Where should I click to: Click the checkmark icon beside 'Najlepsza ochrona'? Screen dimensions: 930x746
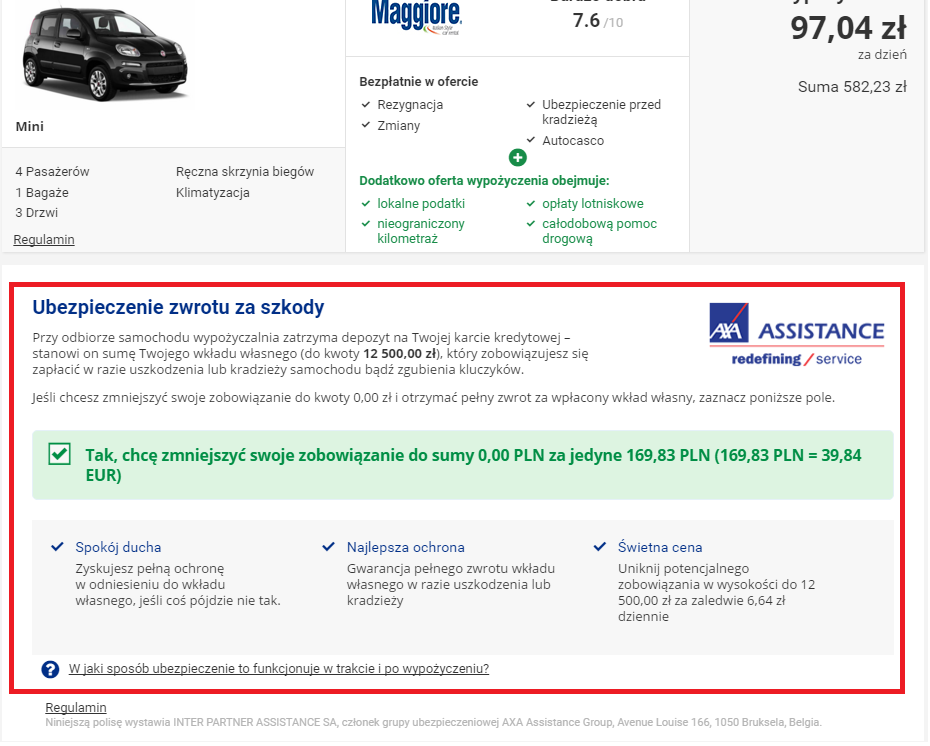click(x=329, y=547)
